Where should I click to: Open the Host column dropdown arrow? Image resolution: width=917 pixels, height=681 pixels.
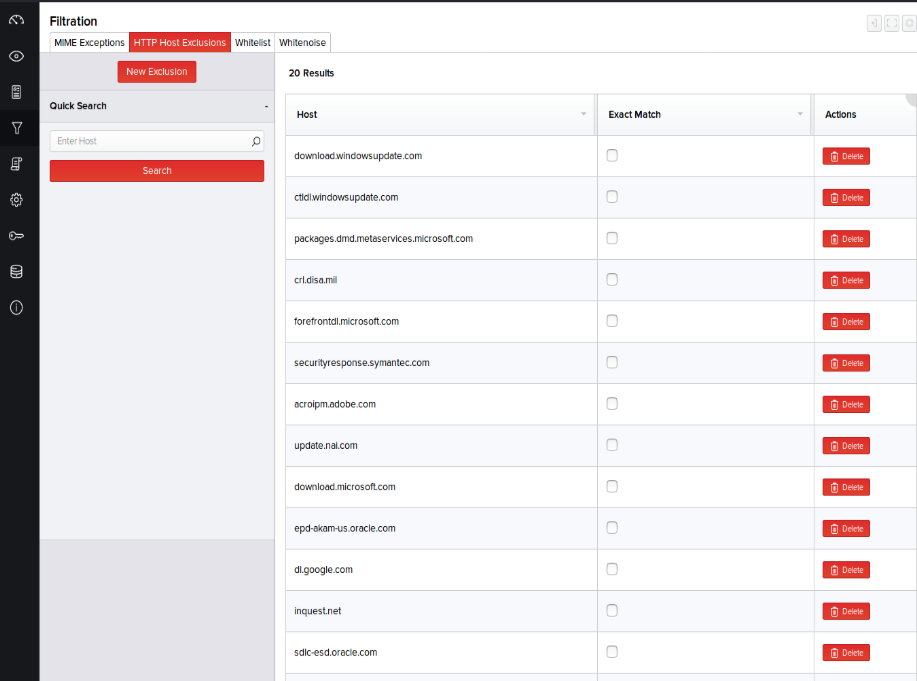[584, 115]
